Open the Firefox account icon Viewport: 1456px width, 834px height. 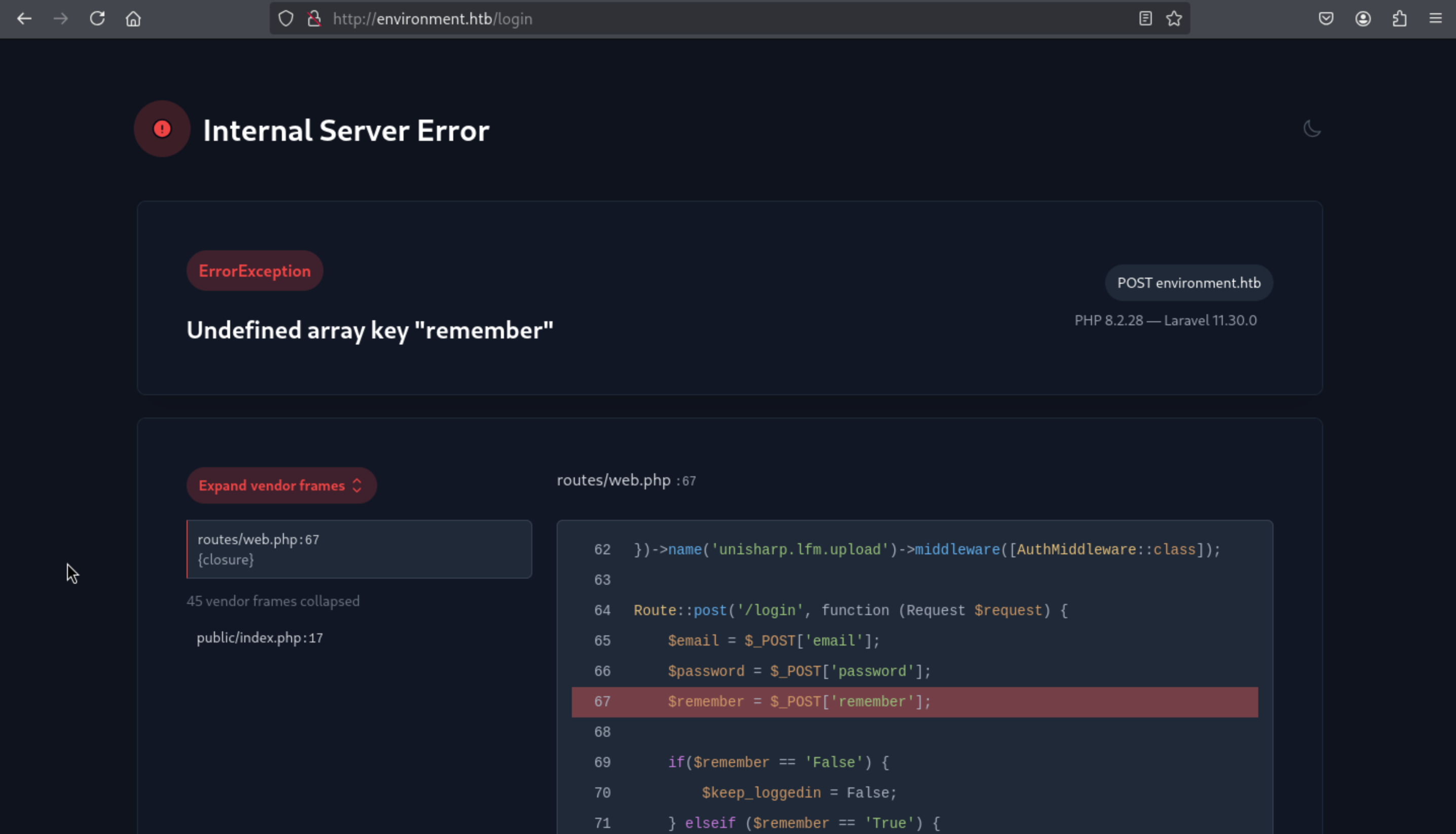tap(1363, 19)
